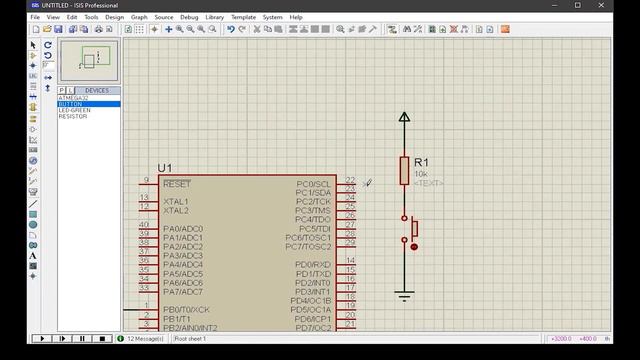This screenshot has width=640, height=360.
Task: Select Wire label mode
Action: 33,76
